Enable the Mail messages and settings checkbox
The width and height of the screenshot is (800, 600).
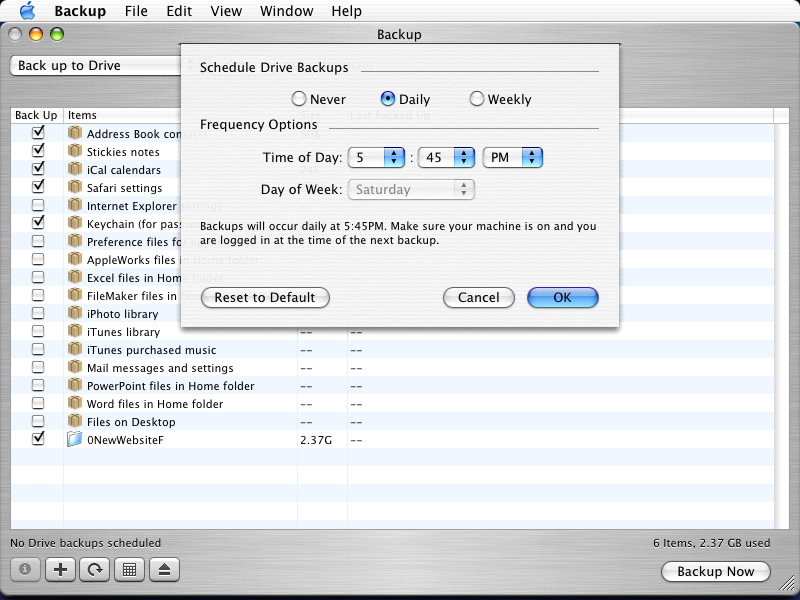[38, 367]
